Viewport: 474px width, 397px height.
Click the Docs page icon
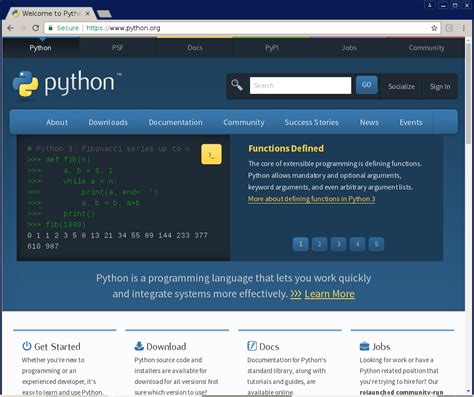252,346
